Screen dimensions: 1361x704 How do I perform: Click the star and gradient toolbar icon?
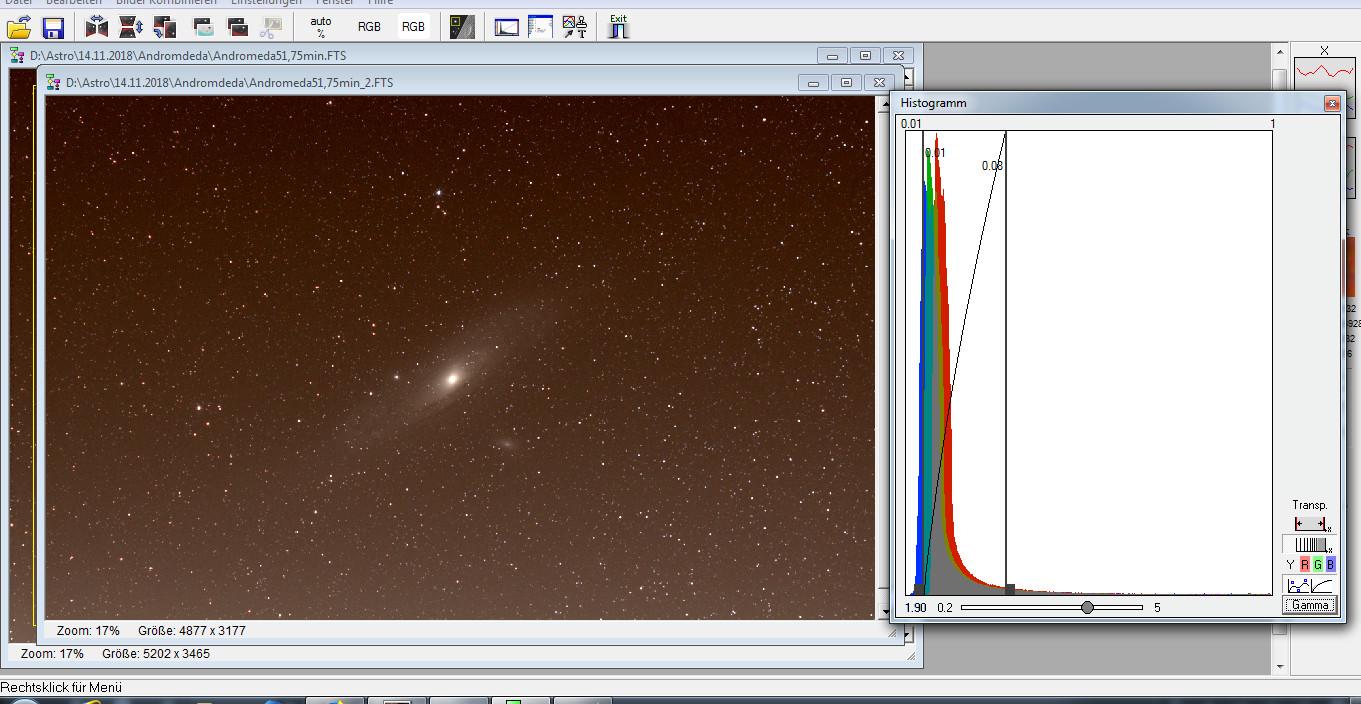click(x=462, y=27)
